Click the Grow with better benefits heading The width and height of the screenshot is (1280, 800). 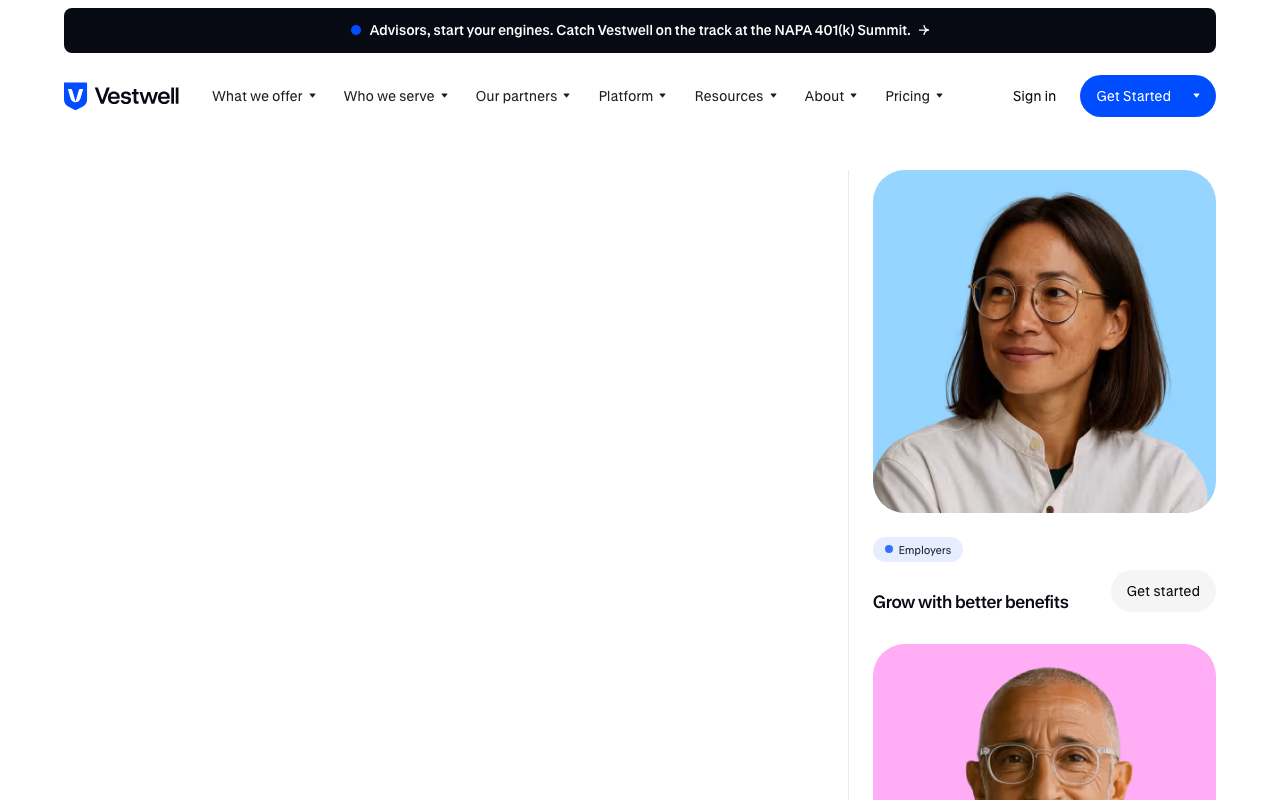[970, 602]
